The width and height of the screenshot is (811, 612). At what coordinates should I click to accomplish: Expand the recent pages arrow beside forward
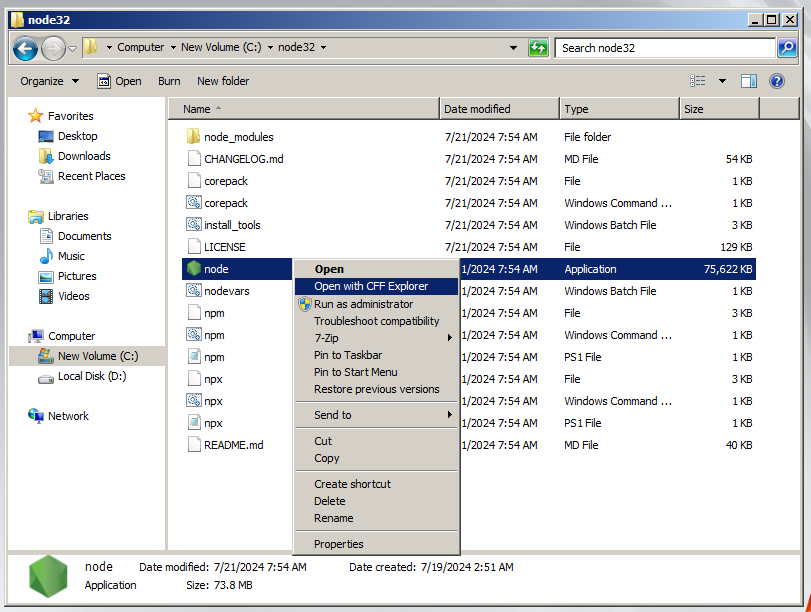[72, 49]
